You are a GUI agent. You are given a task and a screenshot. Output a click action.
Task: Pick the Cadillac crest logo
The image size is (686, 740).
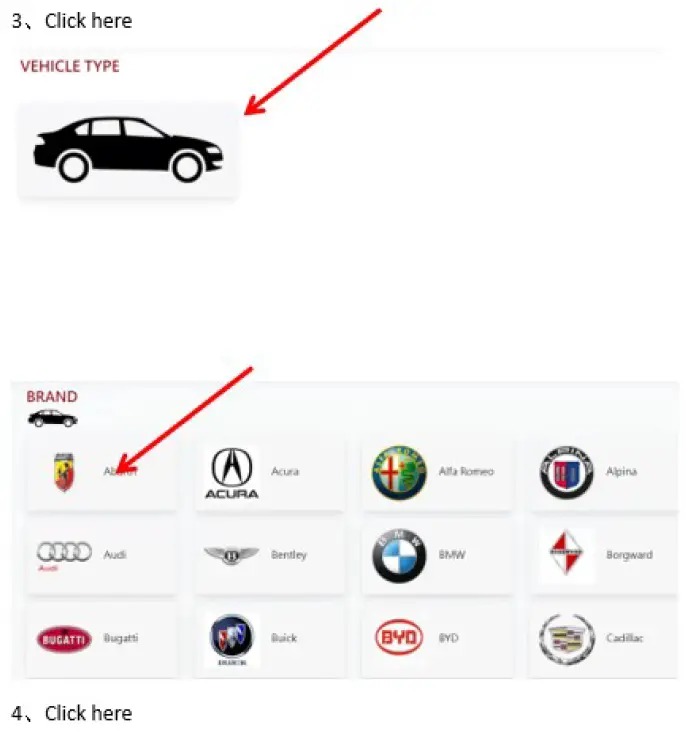coord(567,639)
